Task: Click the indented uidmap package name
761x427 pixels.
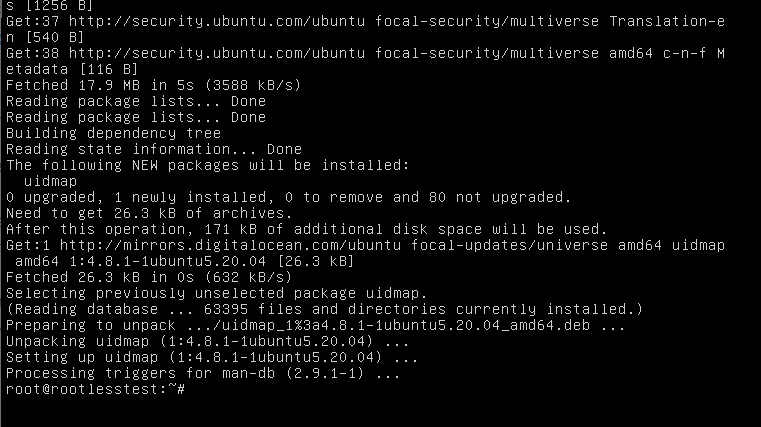Action: coord(50,181)
